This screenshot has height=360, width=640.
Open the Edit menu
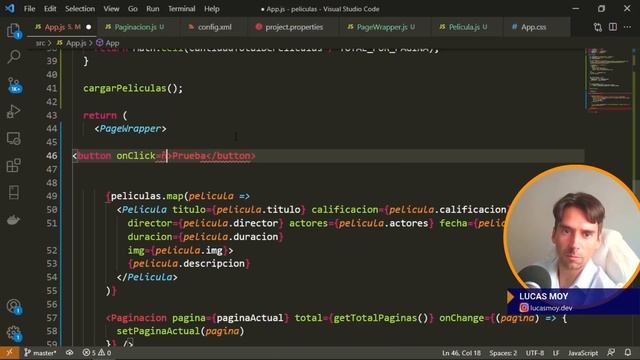[50, 9]
